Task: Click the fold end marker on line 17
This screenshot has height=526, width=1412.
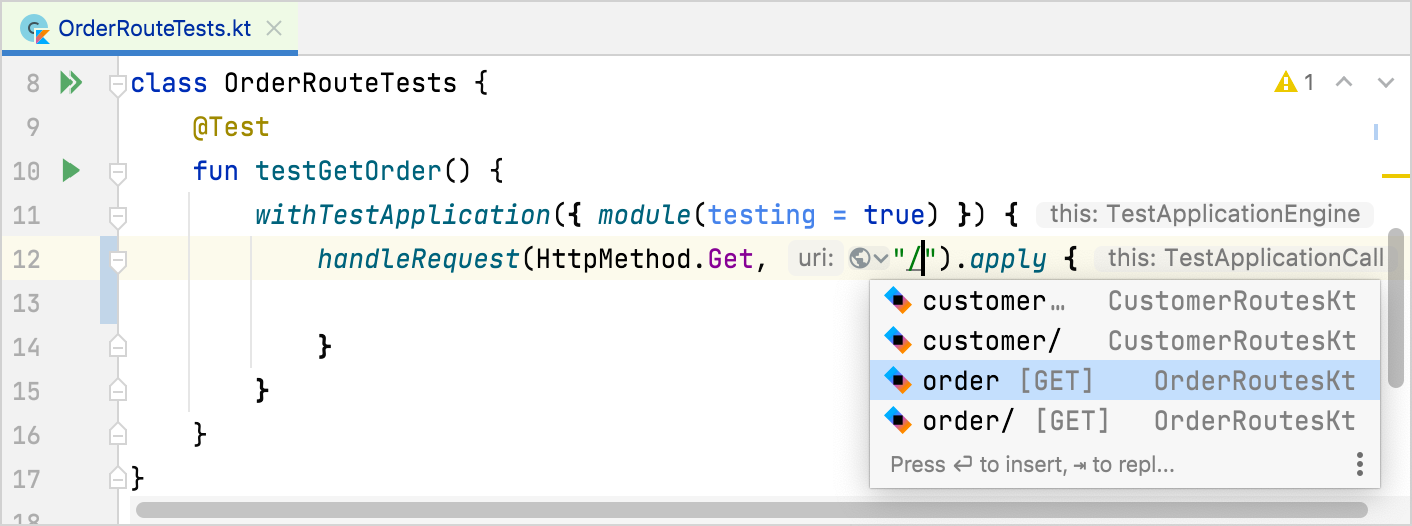Action: coord(118,477)
